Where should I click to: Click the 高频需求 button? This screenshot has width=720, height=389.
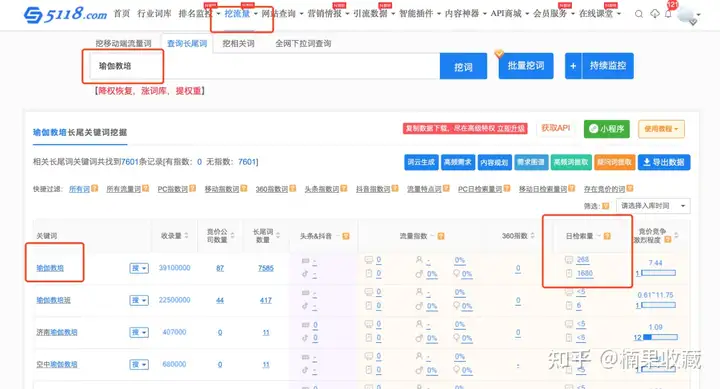pyautogui.click(x=458, y=162)
